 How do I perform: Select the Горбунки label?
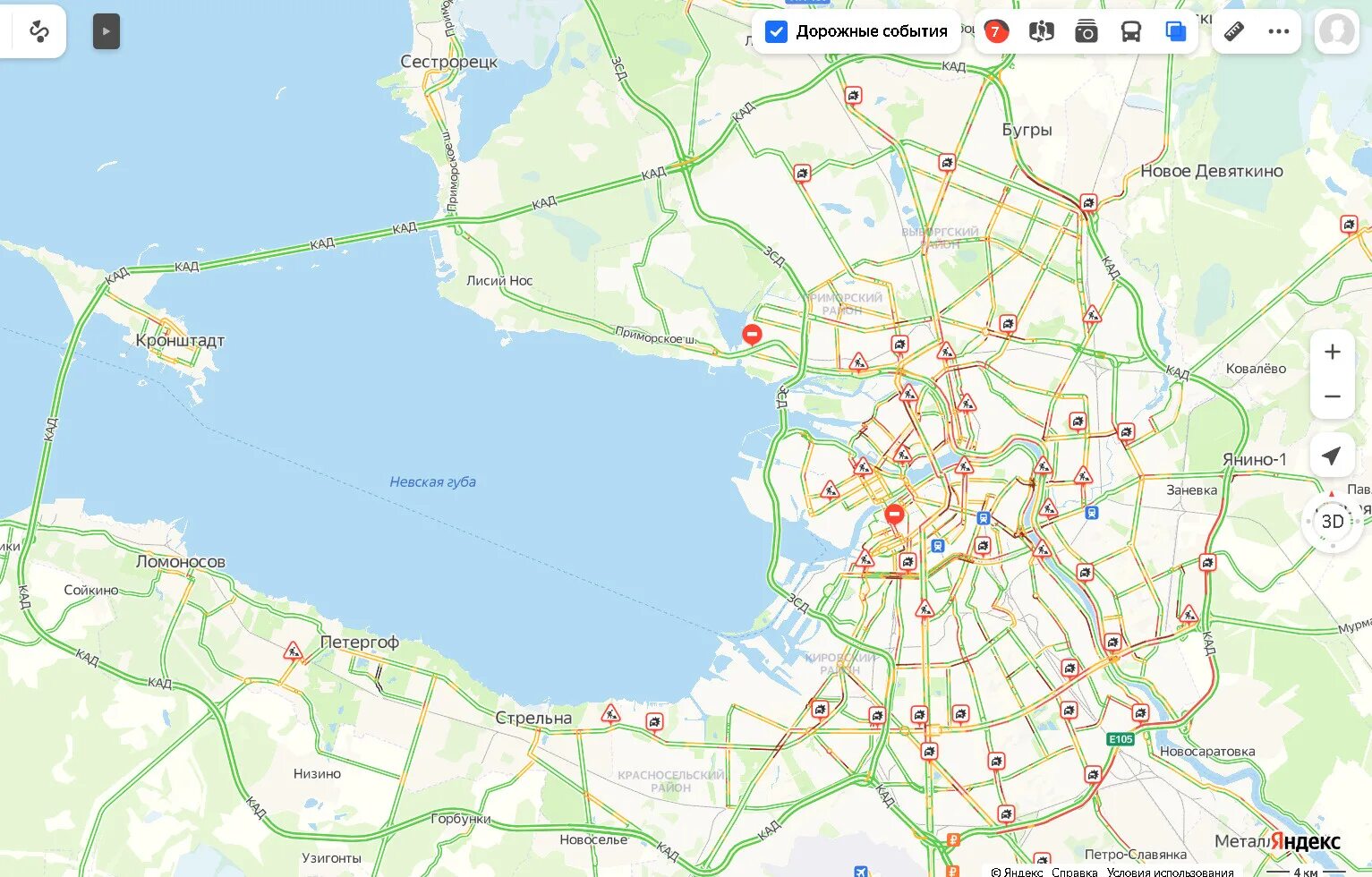point(461,818)
